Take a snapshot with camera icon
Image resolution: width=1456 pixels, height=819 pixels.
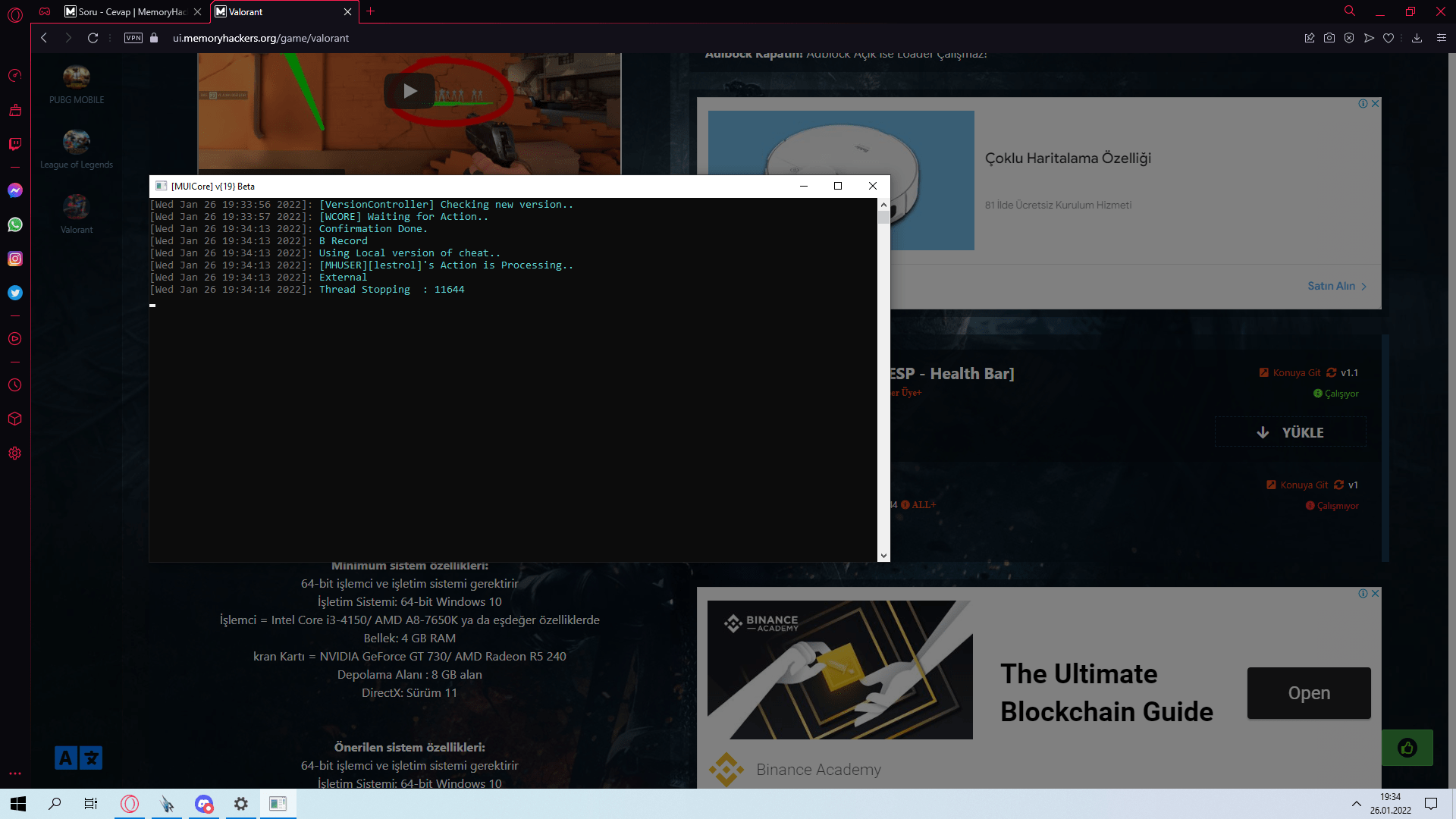click(x=1329, y=38)
